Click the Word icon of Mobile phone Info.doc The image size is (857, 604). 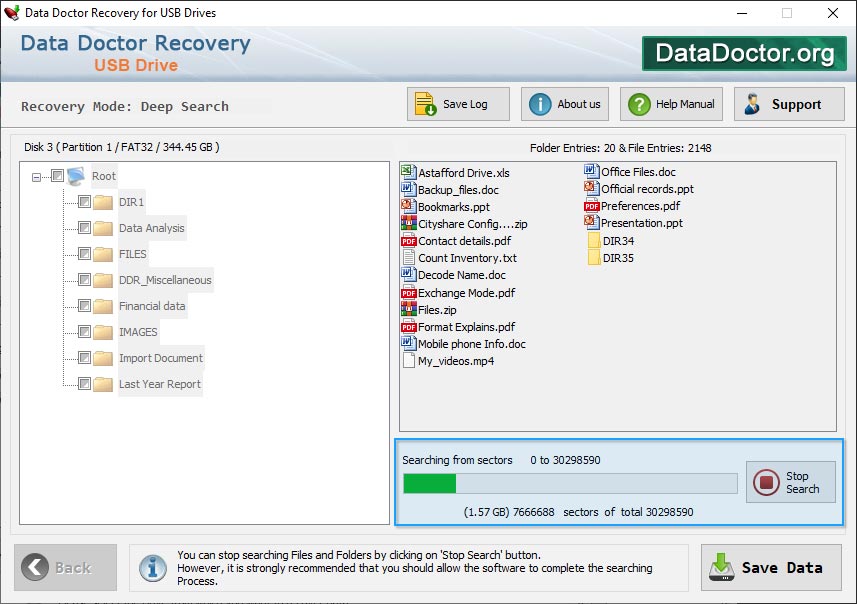pyautogui.click(x=408, y=343)
